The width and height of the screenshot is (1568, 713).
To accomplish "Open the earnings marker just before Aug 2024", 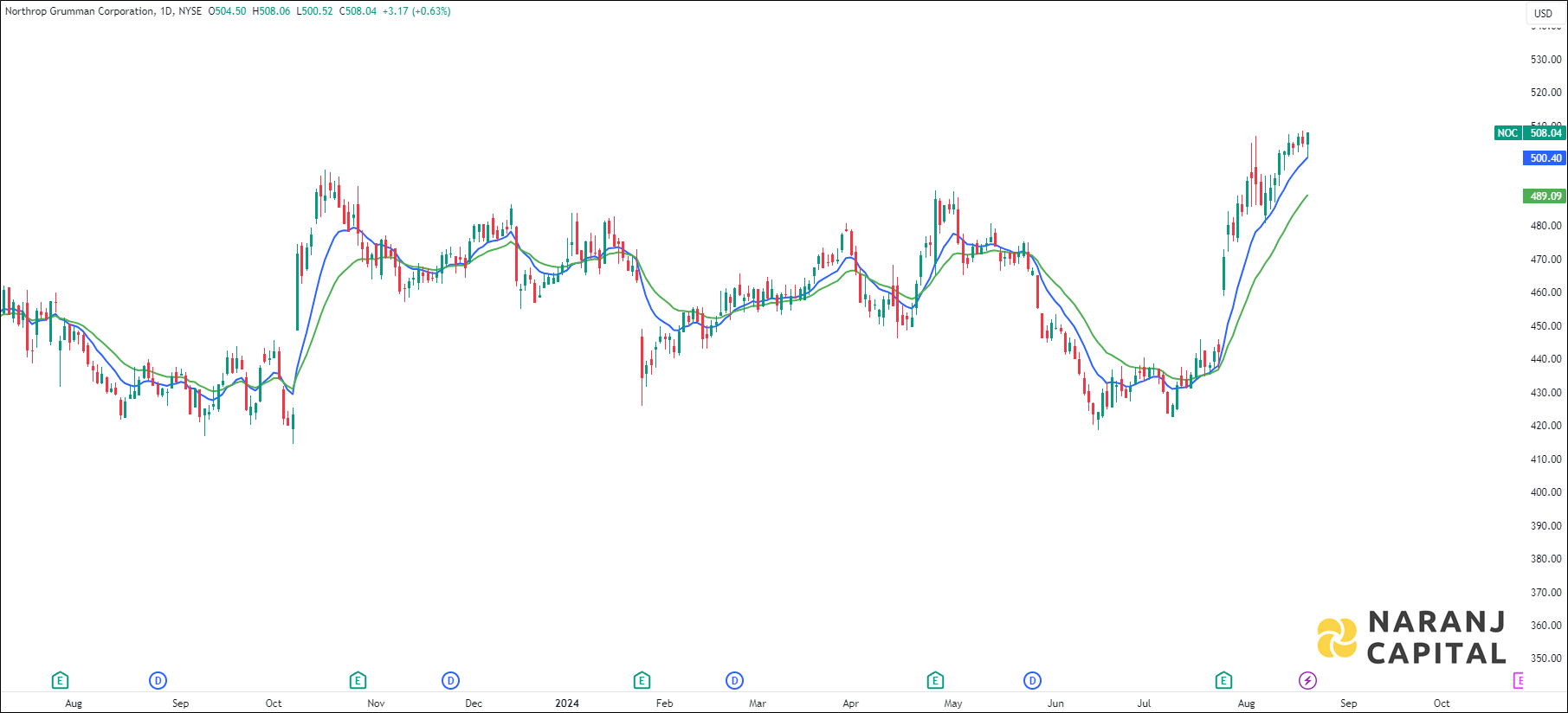I will coord(1223,681).
